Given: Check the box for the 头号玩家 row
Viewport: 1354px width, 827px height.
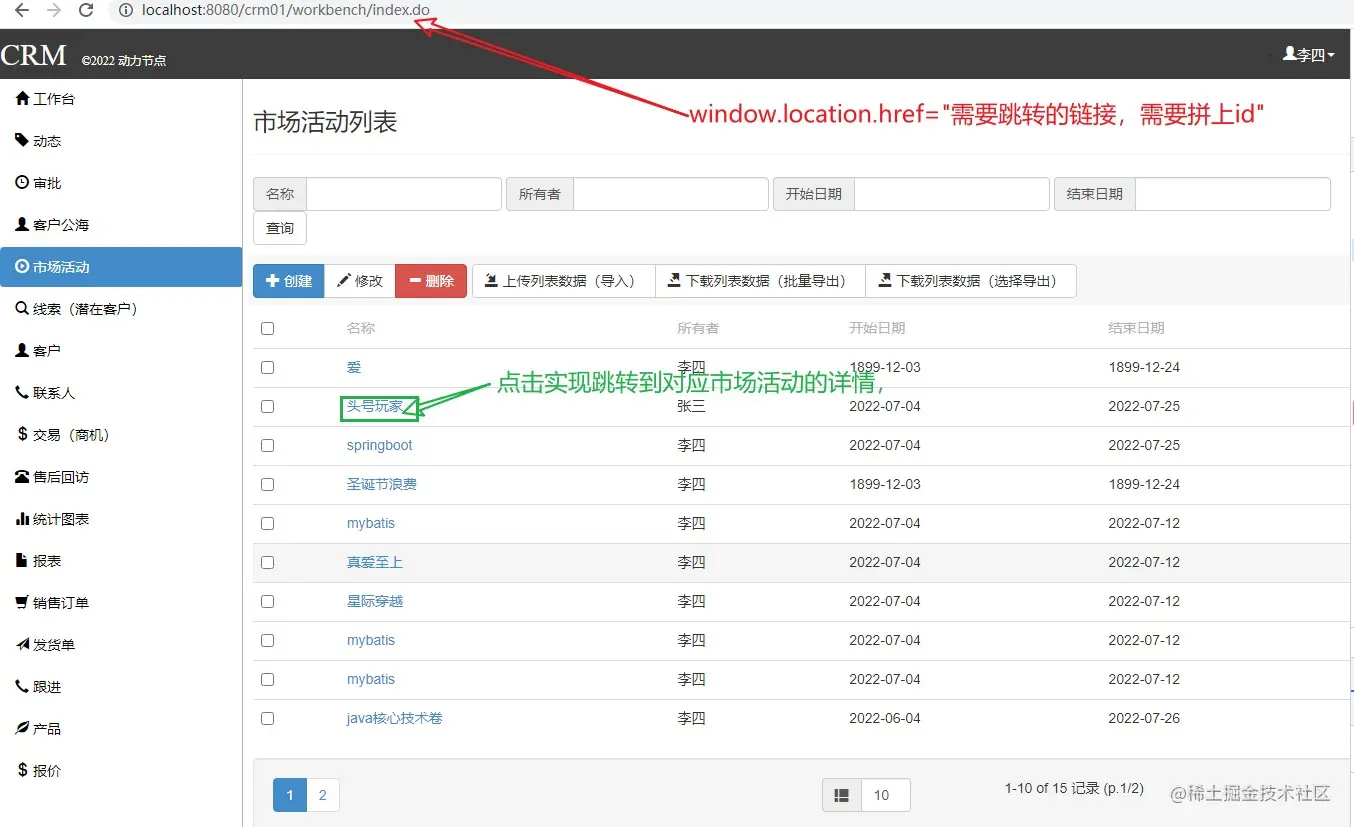Looking at the screenshot, I should (x=267, y=406).
